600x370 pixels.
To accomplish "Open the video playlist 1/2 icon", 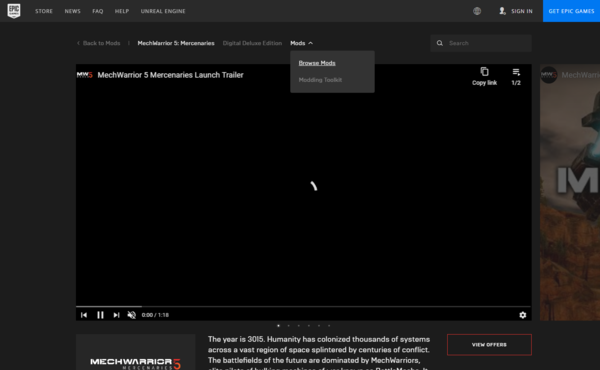I will 516,72.
